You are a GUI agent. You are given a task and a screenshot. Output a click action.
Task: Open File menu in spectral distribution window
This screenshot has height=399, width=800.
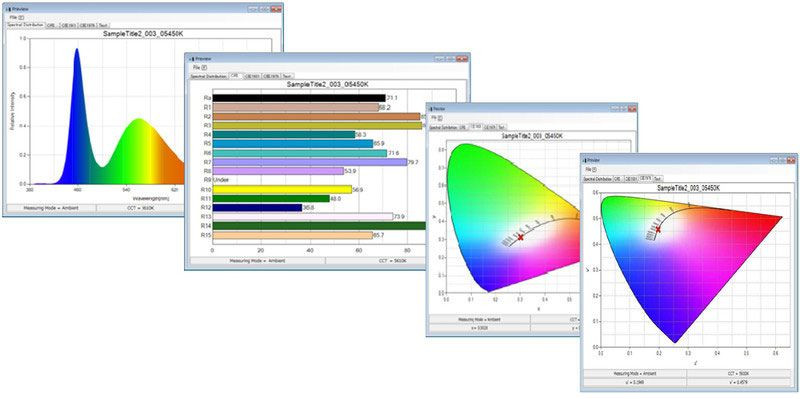(13, 17)
